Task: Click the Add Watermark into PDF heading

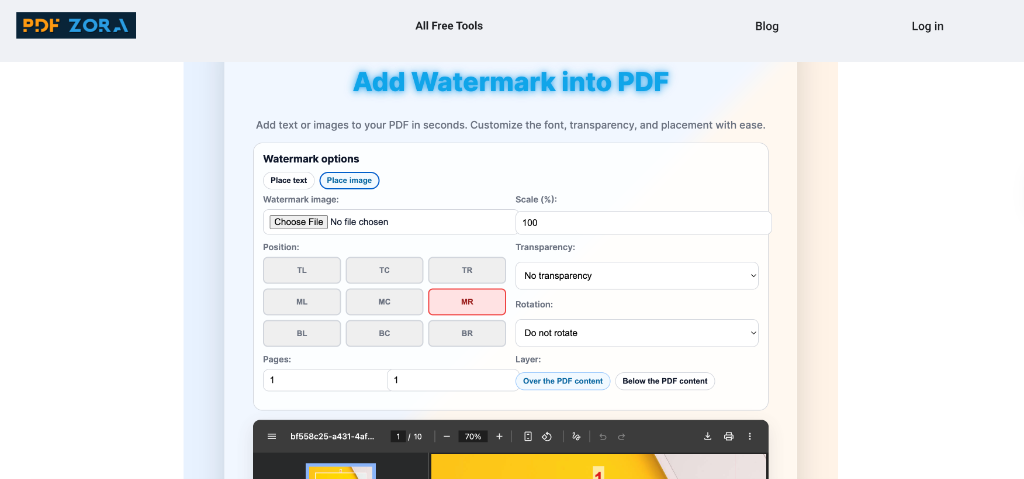Action: (511, 82)
